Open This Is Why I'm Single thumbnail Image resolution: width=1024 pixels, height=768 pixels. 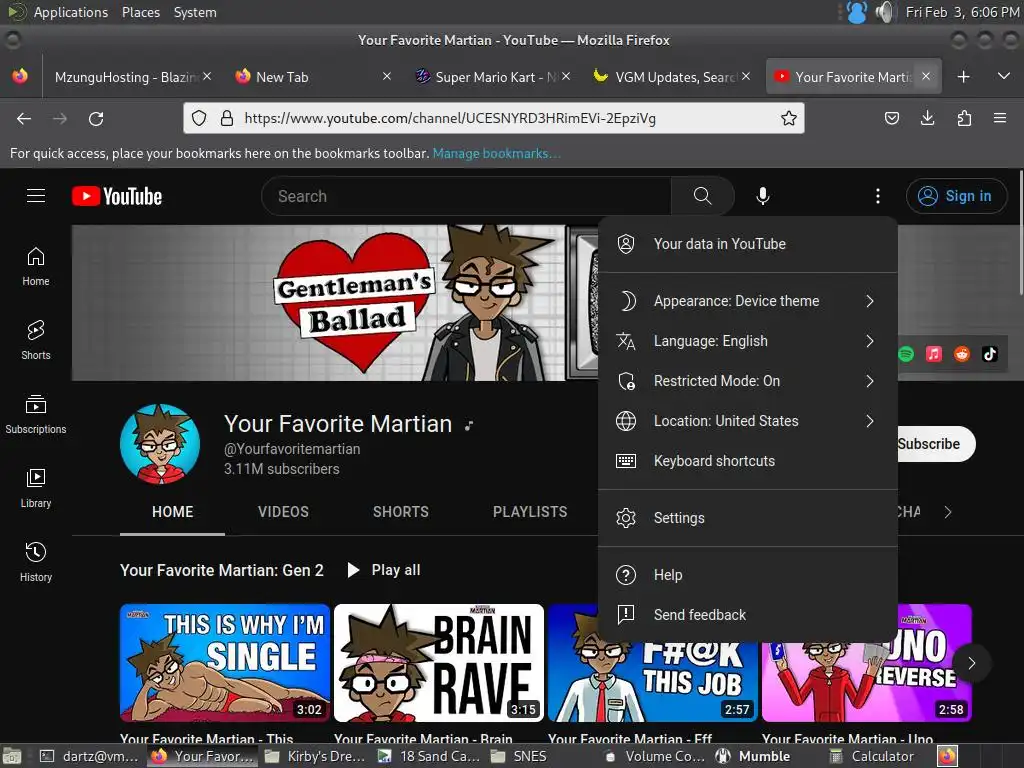coord(225,663)
